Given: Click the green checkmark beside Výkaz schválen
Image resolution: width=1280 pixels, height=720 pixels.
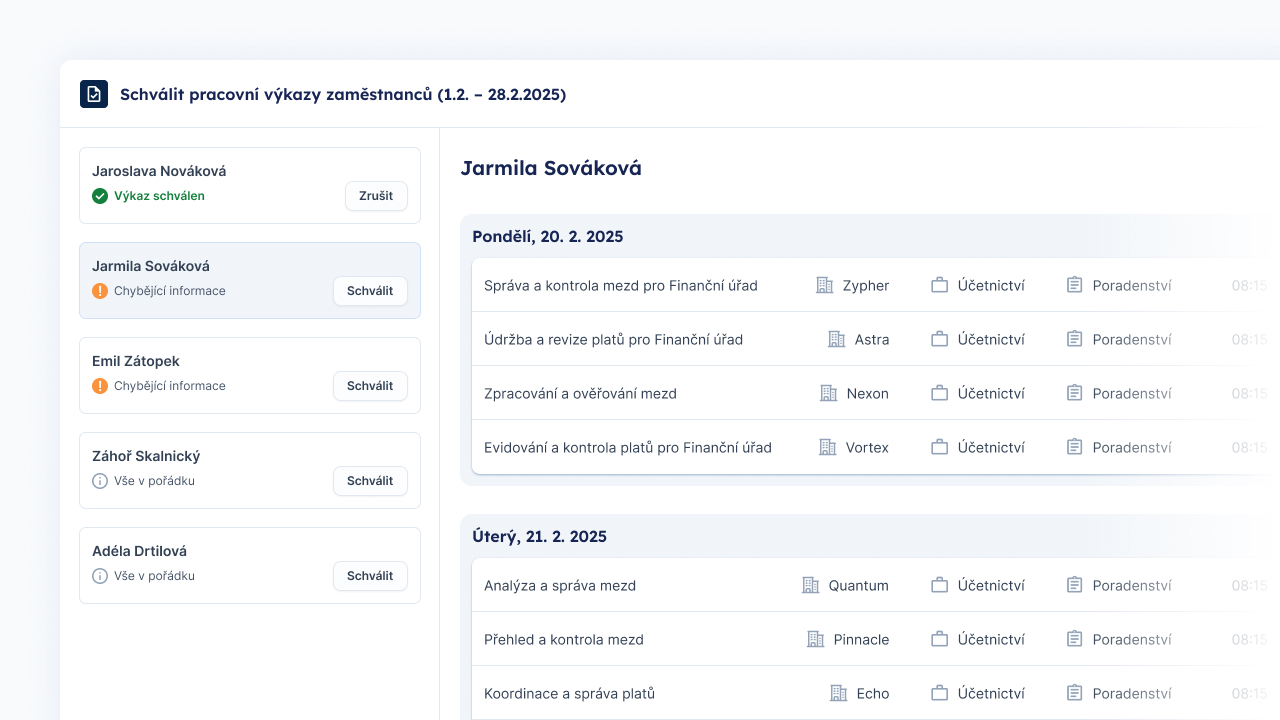Looking at the screenshot, I should [100, 196].
